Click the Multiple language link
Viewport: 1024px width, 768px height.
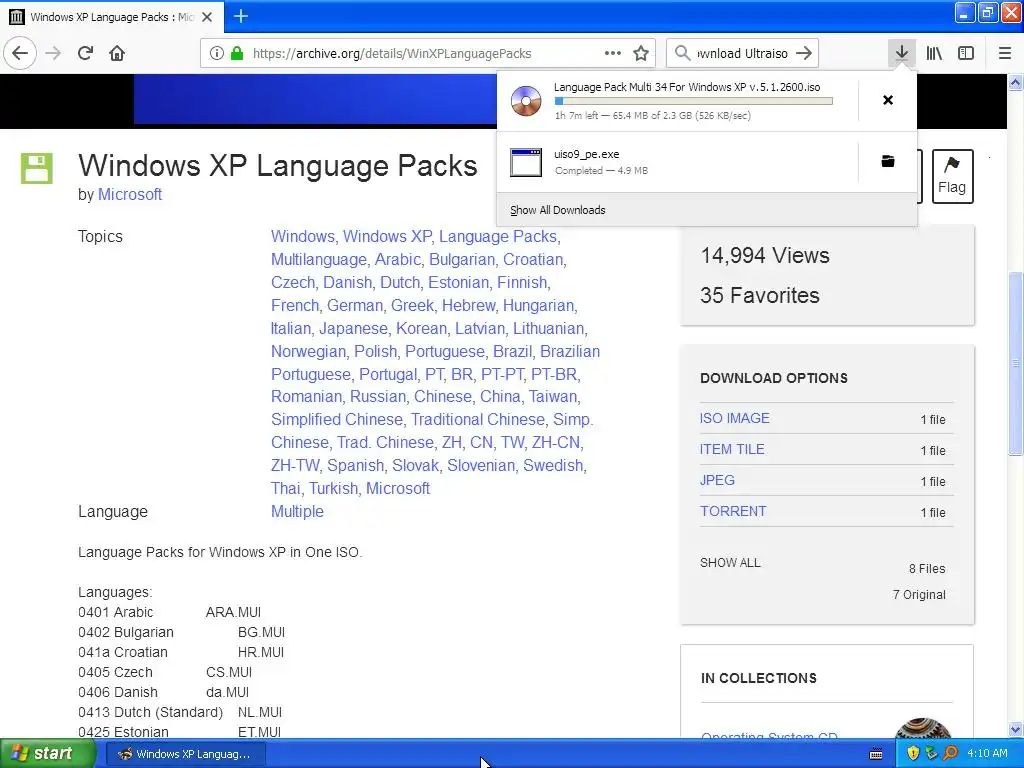click(x=297, y=511)
